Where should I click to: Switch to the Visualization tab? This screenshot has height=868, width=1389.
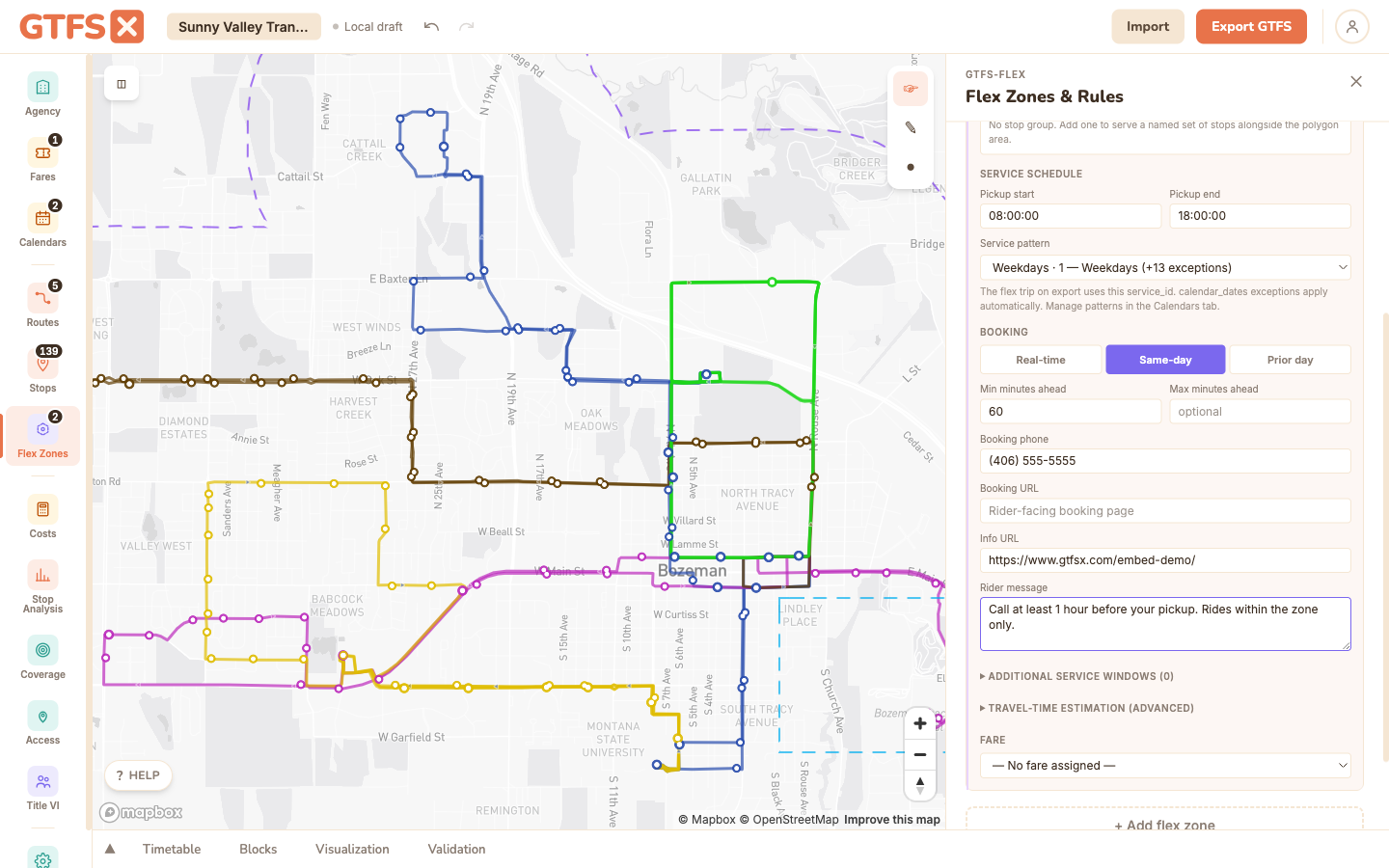[x=352, y=849]
